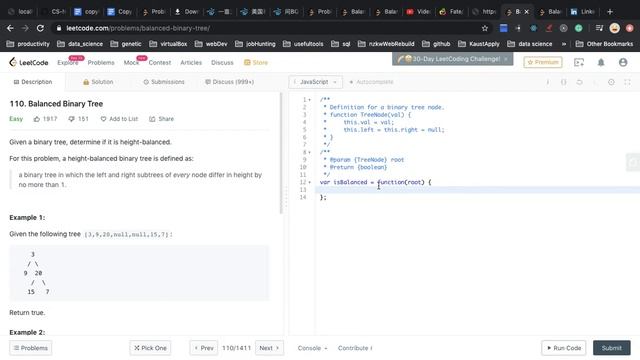This screenshot has height=360, width=640.
Task: Submit the solution
Action: point(611,348)
